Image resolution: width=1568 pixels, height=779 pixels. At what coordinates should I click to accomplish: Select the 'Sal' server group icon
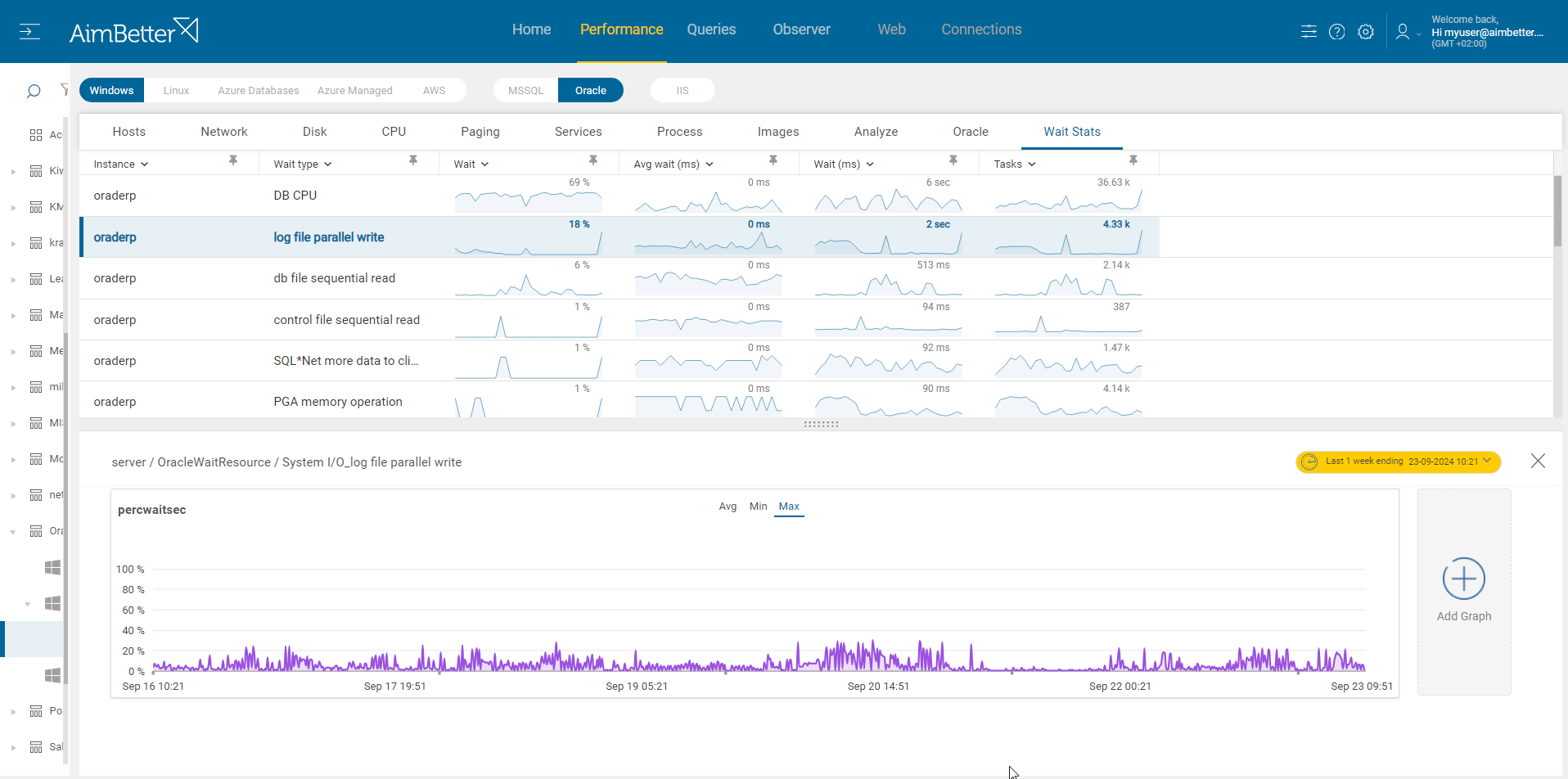[x=36, y=747]
